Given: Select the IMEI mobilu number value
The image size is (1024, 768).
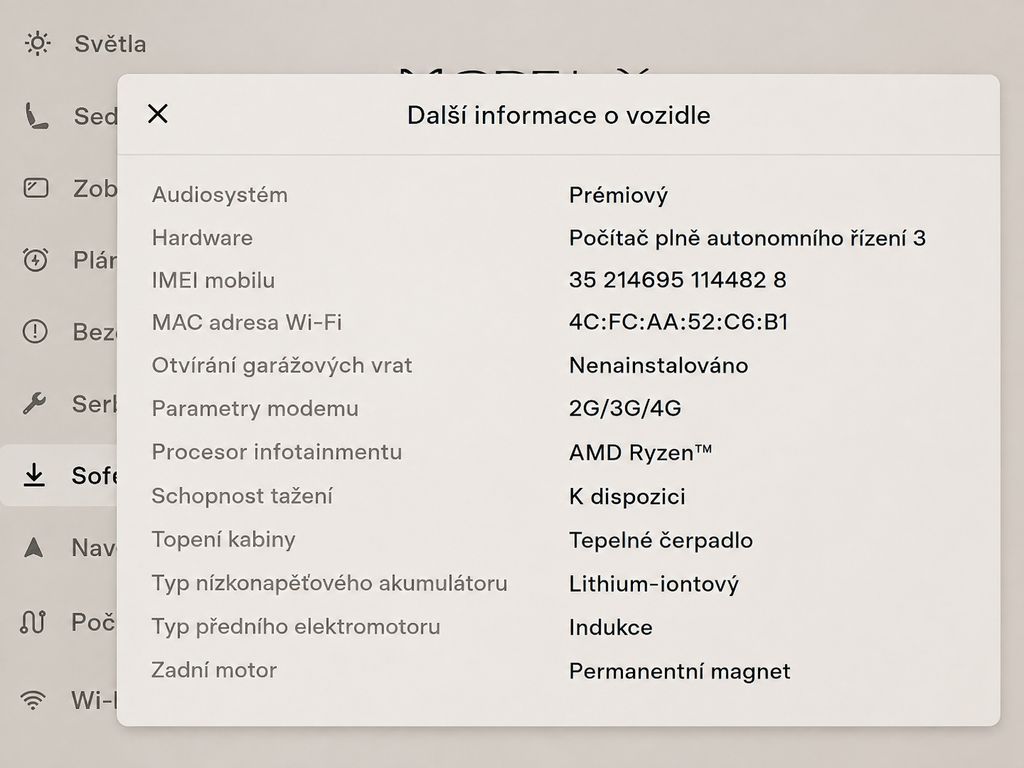Looking at the screenshot, I should 677,280.
